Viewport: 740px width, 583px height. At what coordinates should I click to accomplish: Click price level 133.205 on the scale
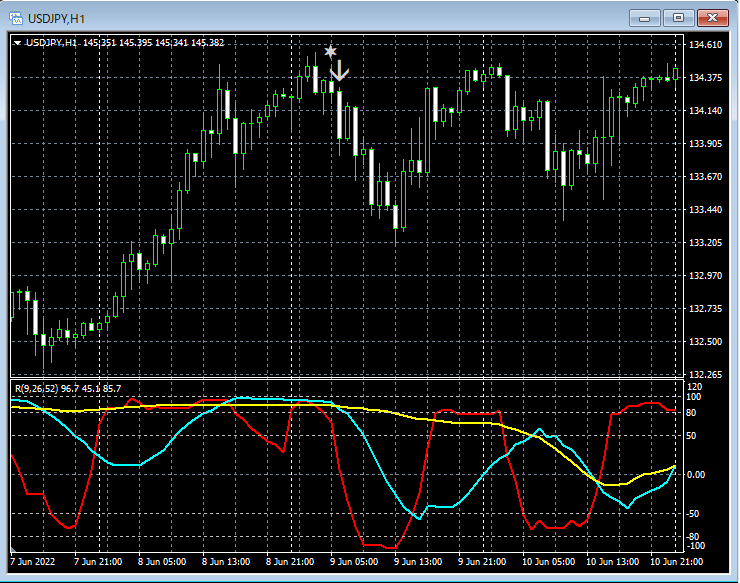click(x=706, y=243)
